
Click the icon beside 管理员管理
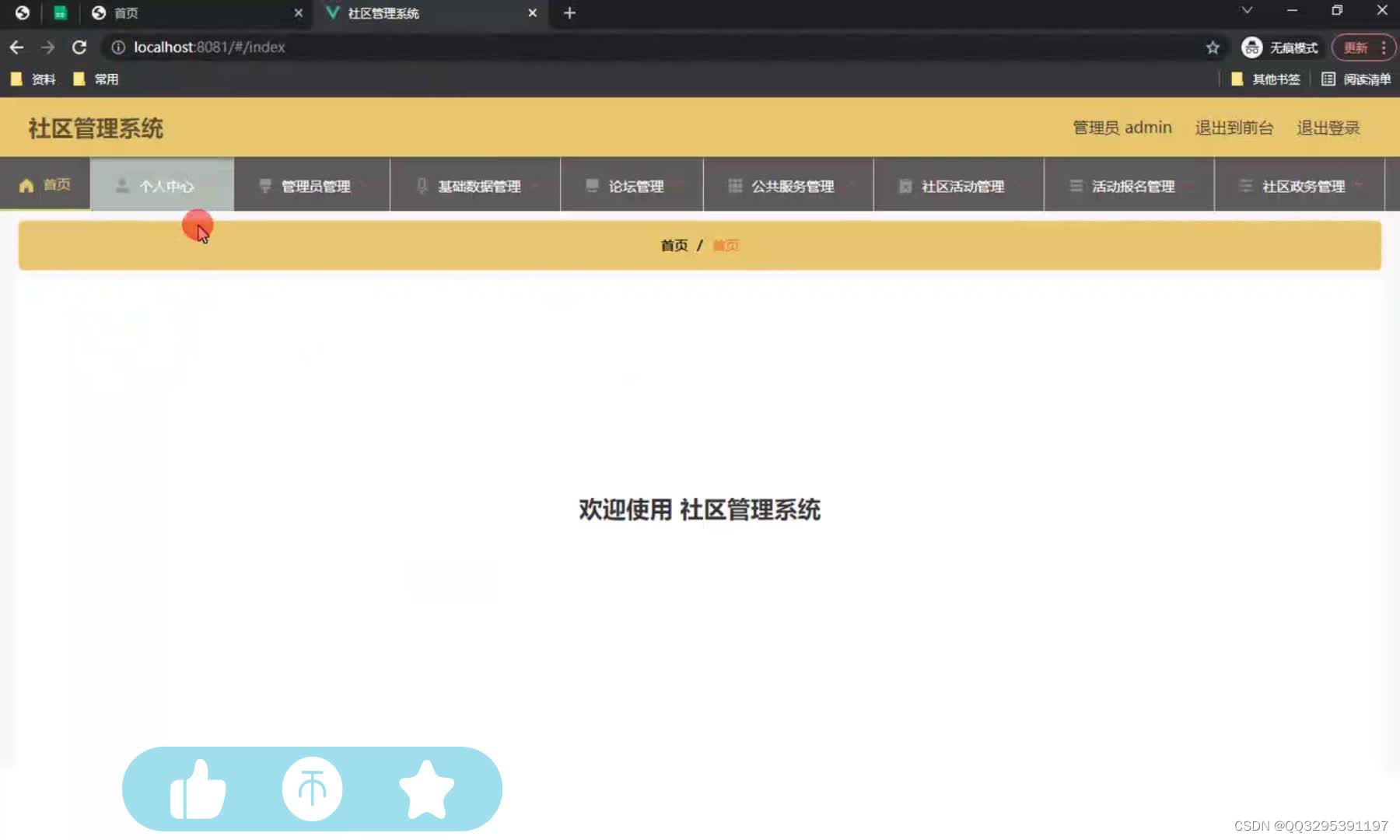click(x=265, y=185)
